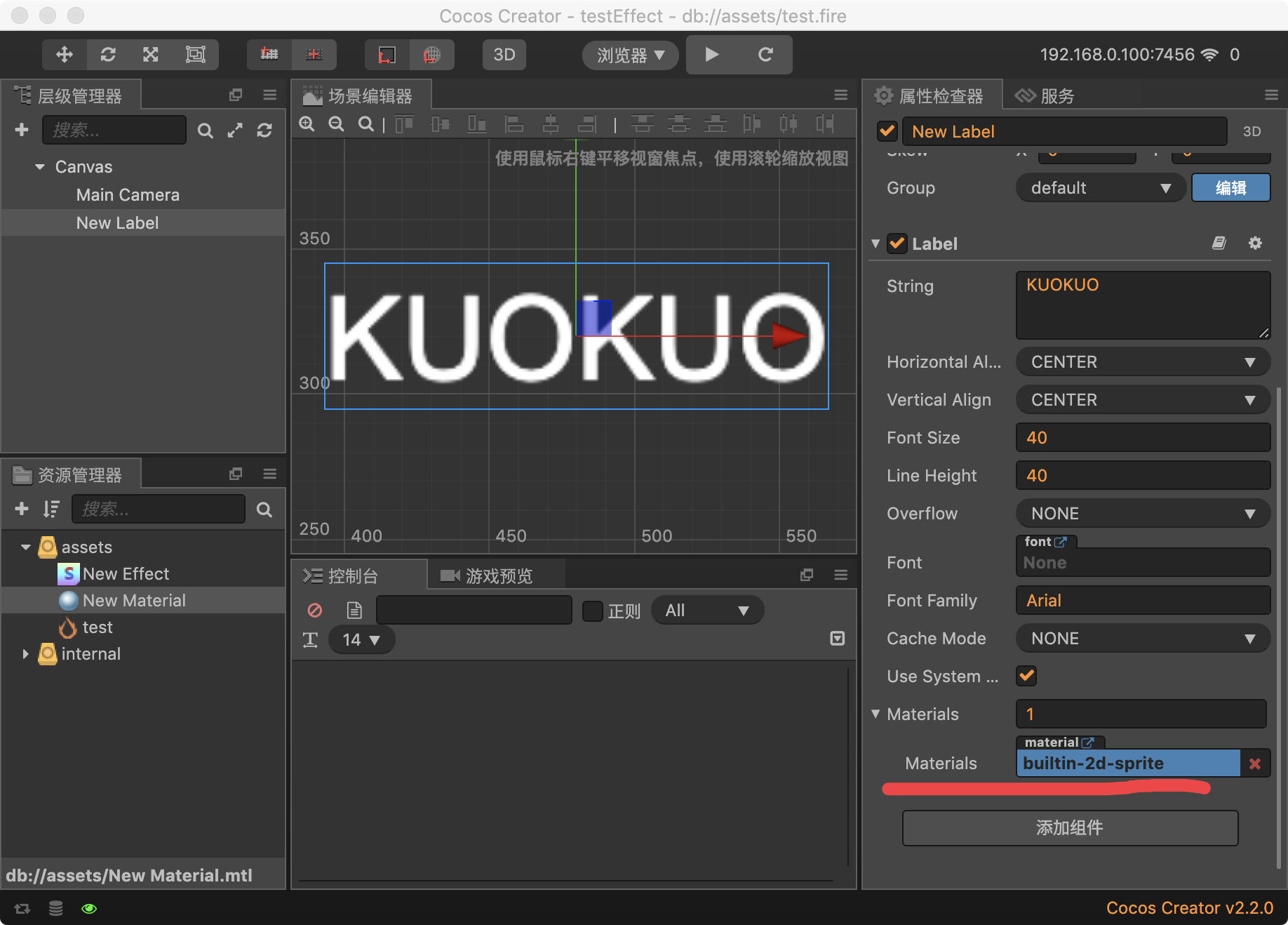Viewport: 1288px width, 925px height.
Task: Select Main Camera node
Action: click(x=128, y=195)
